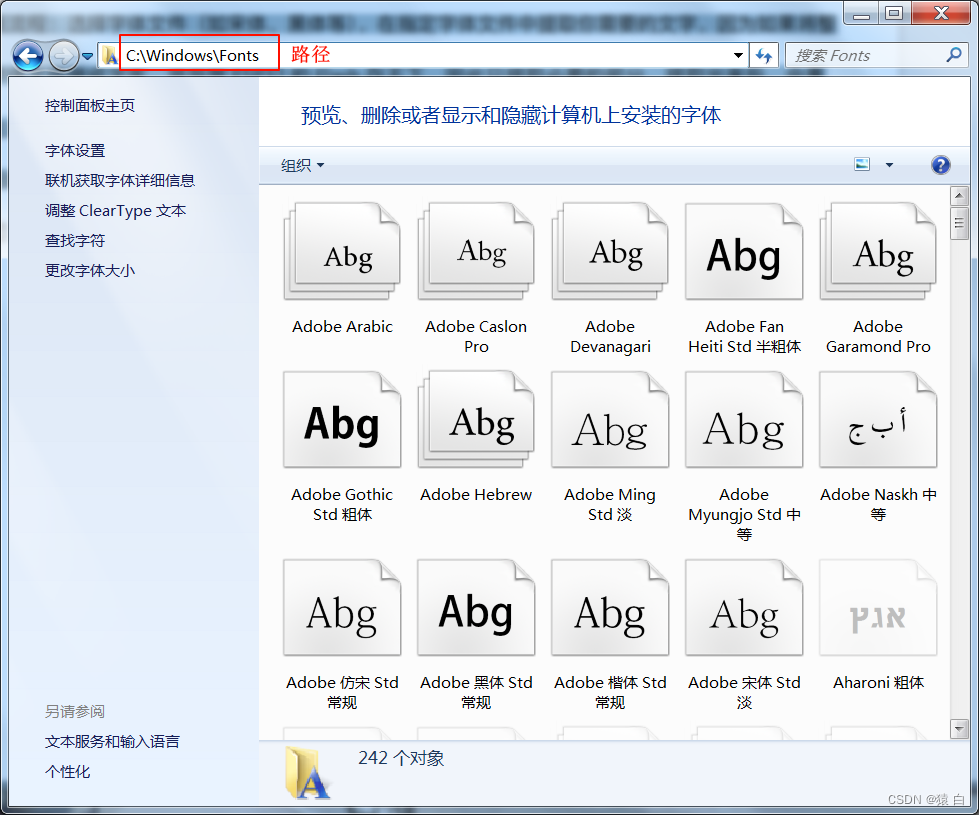Change layout with the views icon
Viewport: 979px width, 815px height.
point(861,163)
